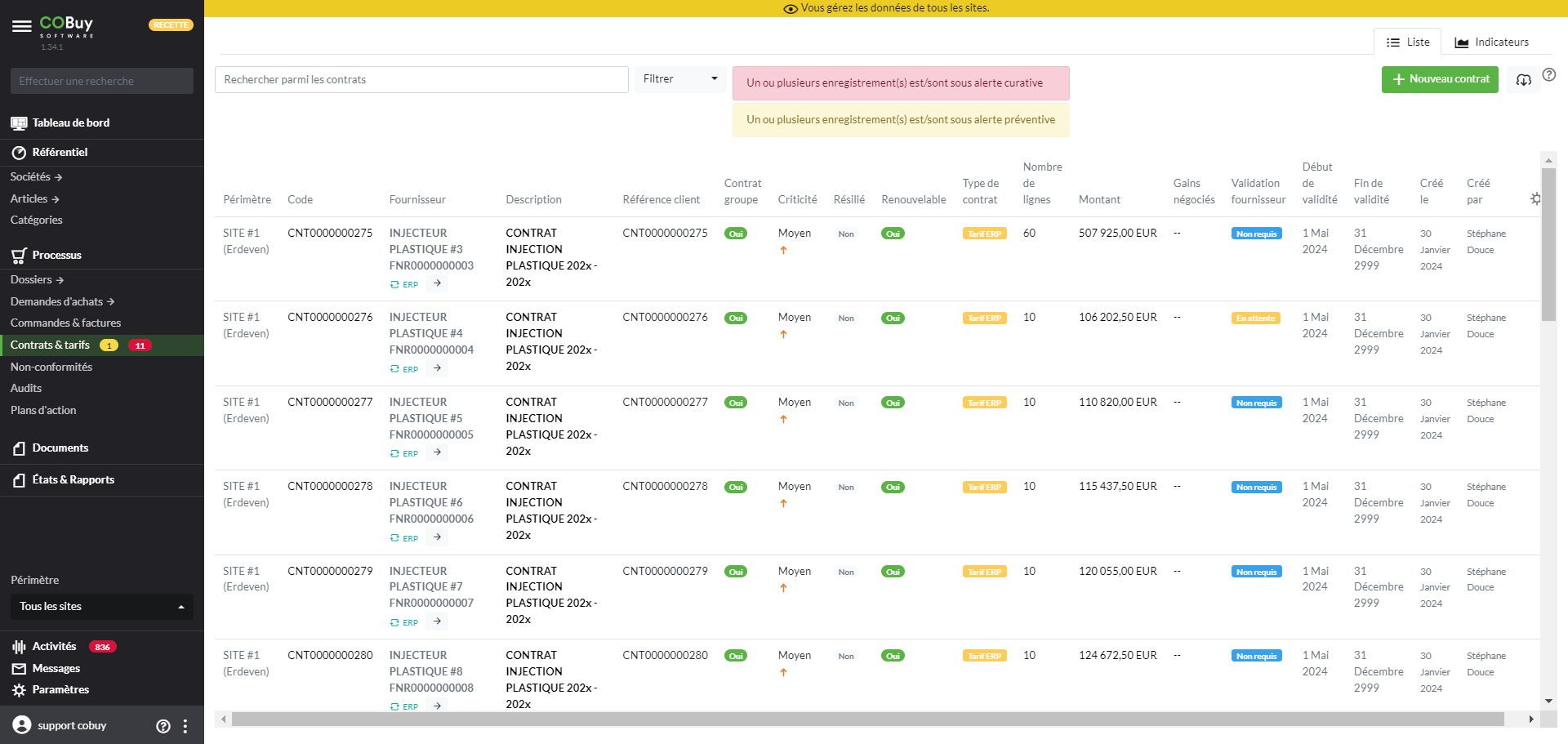The width and height of the screenshot is (1568, 744).
Task: Open help question mark near Nouveau contrat
Action: (1549, 75)
